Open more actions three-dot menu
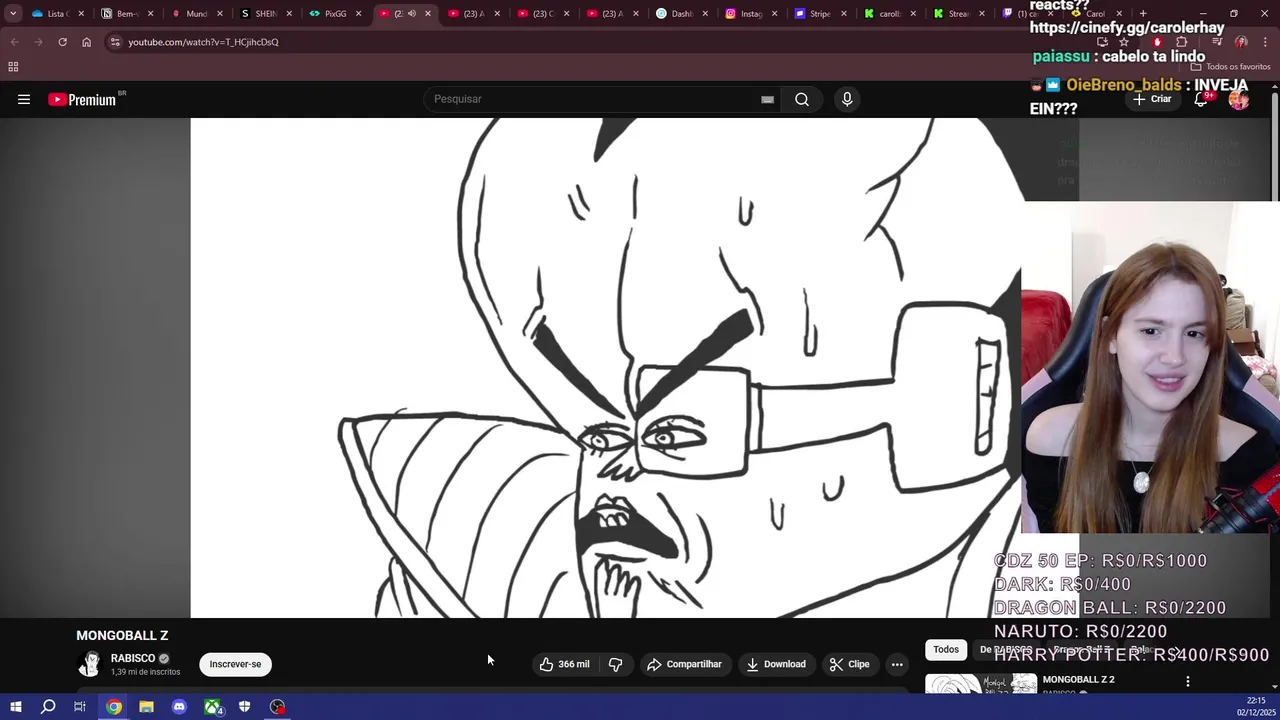This screenshot has width=1280, height=720. click(x=897, y=664)
